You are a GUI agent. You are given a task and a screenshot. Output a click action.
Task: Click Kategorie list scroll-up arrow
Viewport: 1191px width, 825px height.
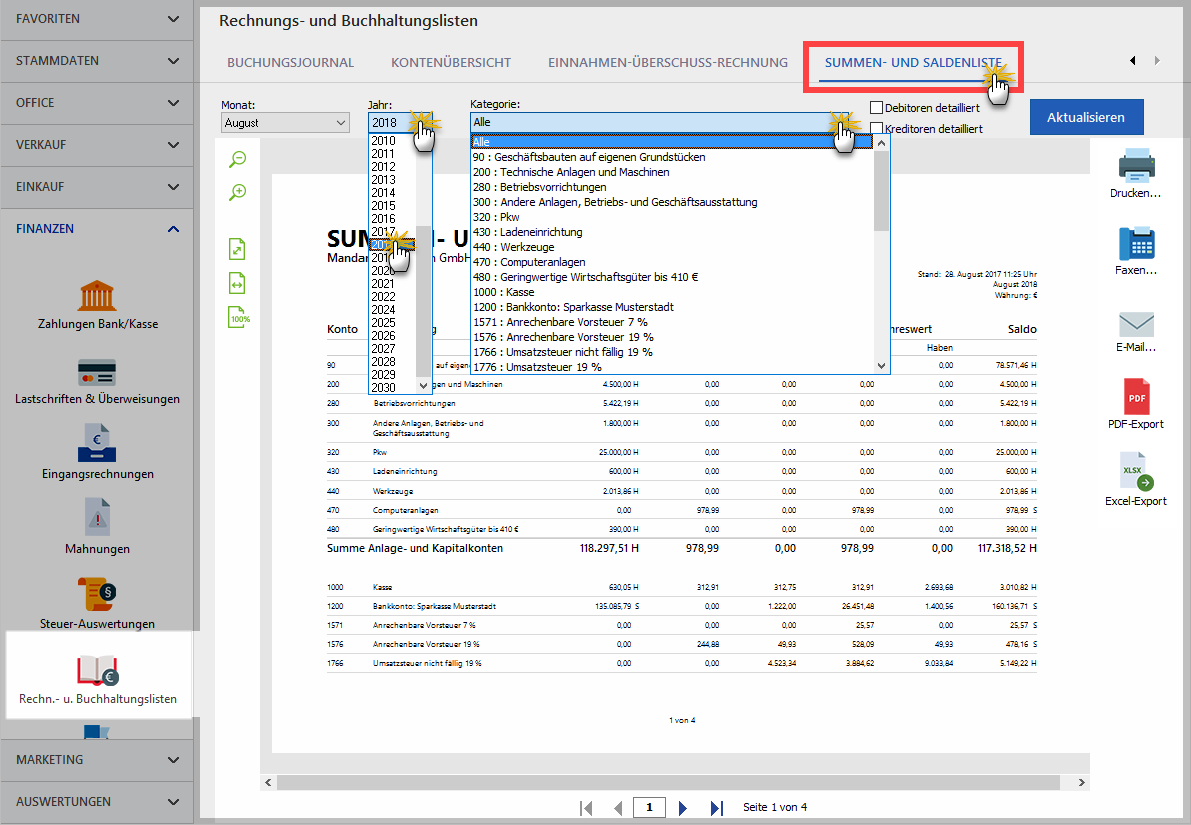(x=881, y=143)
